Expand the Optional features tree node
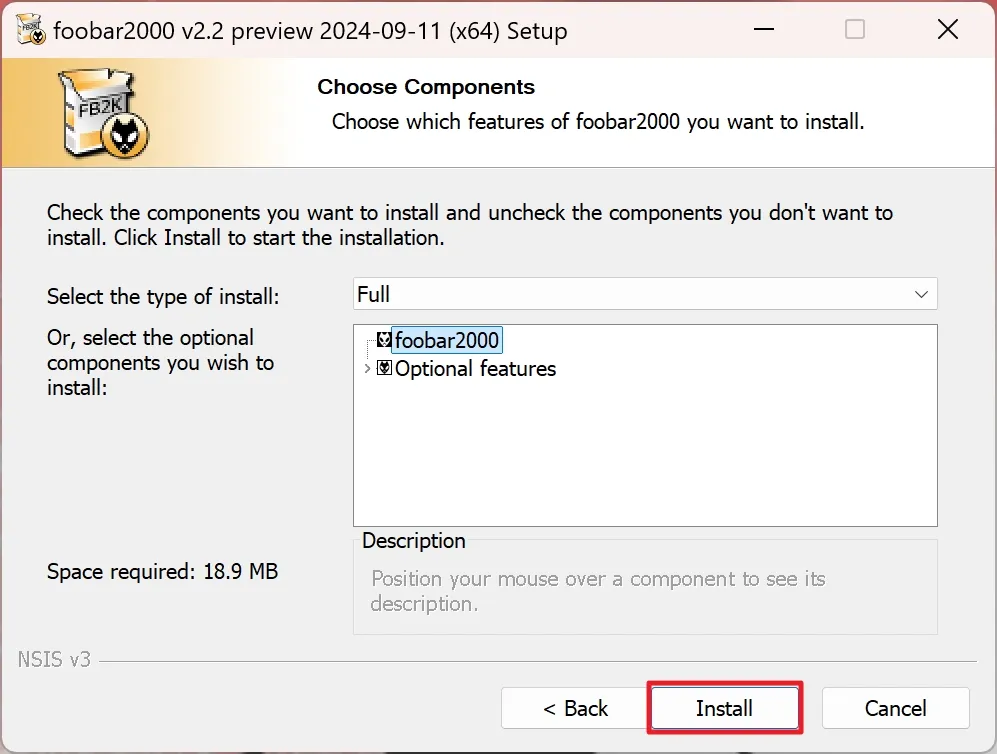This screenshot has height=754, width=997. [x=367, y=368]
